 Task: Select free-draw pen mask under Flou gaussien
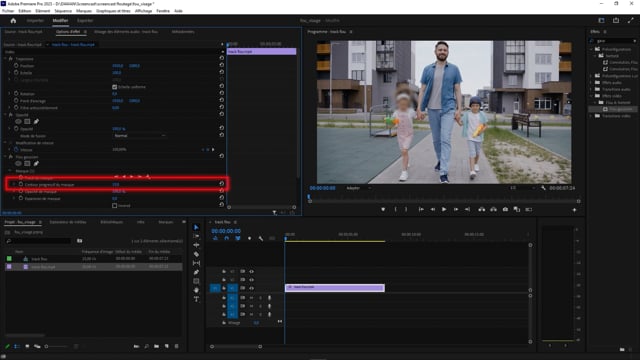(36, 164)
